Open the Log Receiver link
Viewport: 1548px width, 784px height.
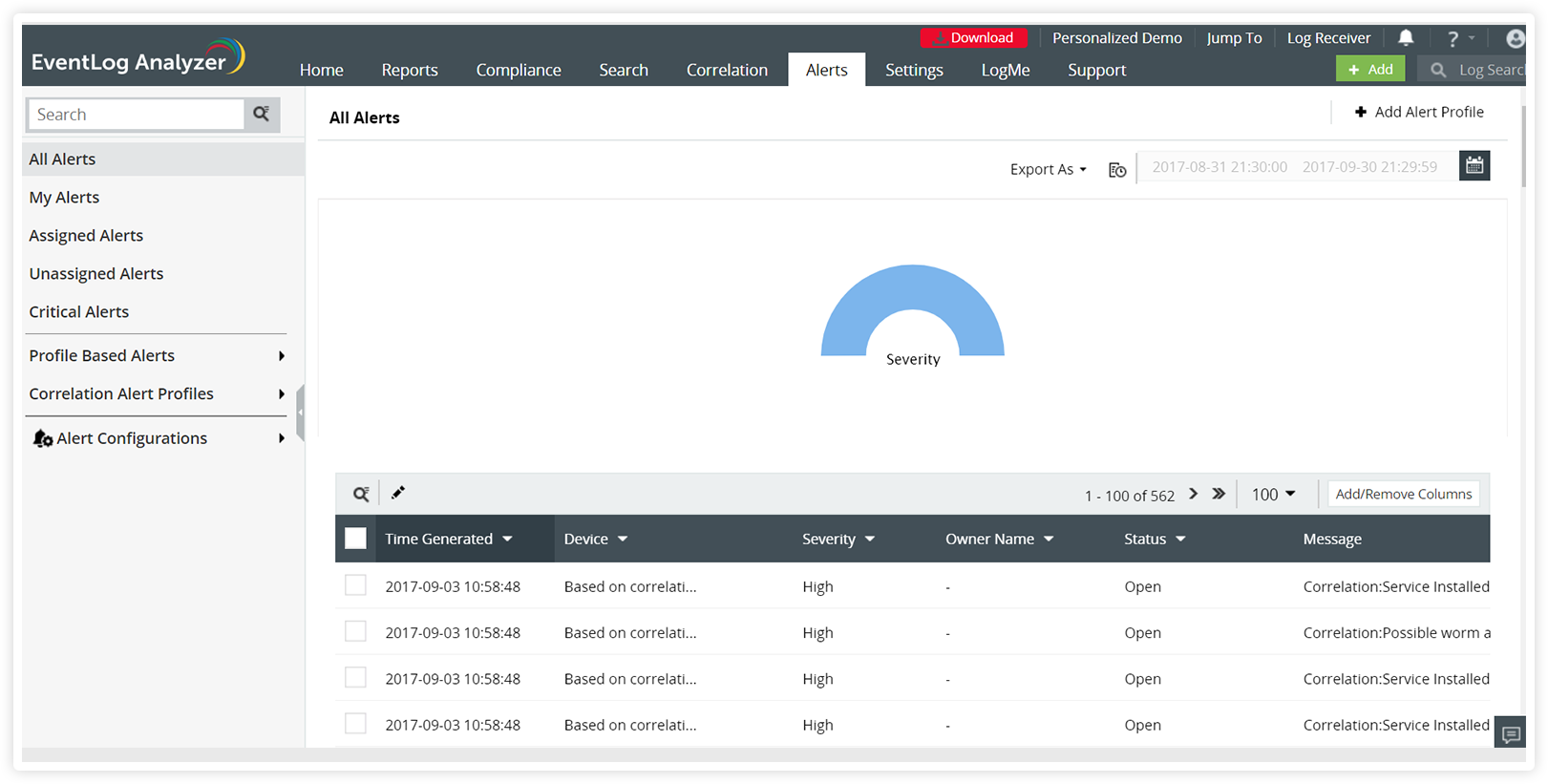click(x=1328, y=38)
